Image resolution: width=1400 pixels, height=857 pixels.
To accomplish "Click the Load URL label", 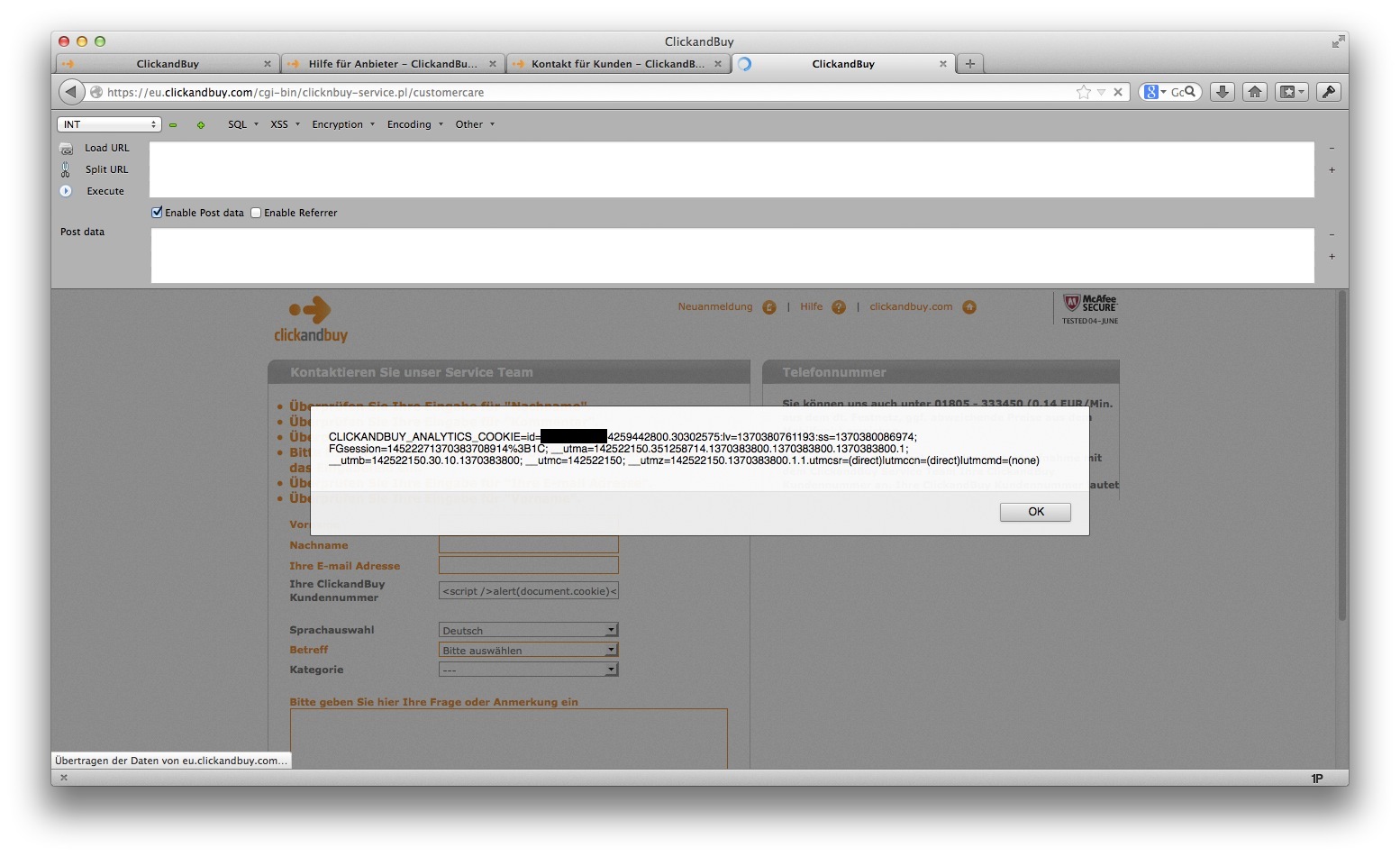I will point(107,148).
